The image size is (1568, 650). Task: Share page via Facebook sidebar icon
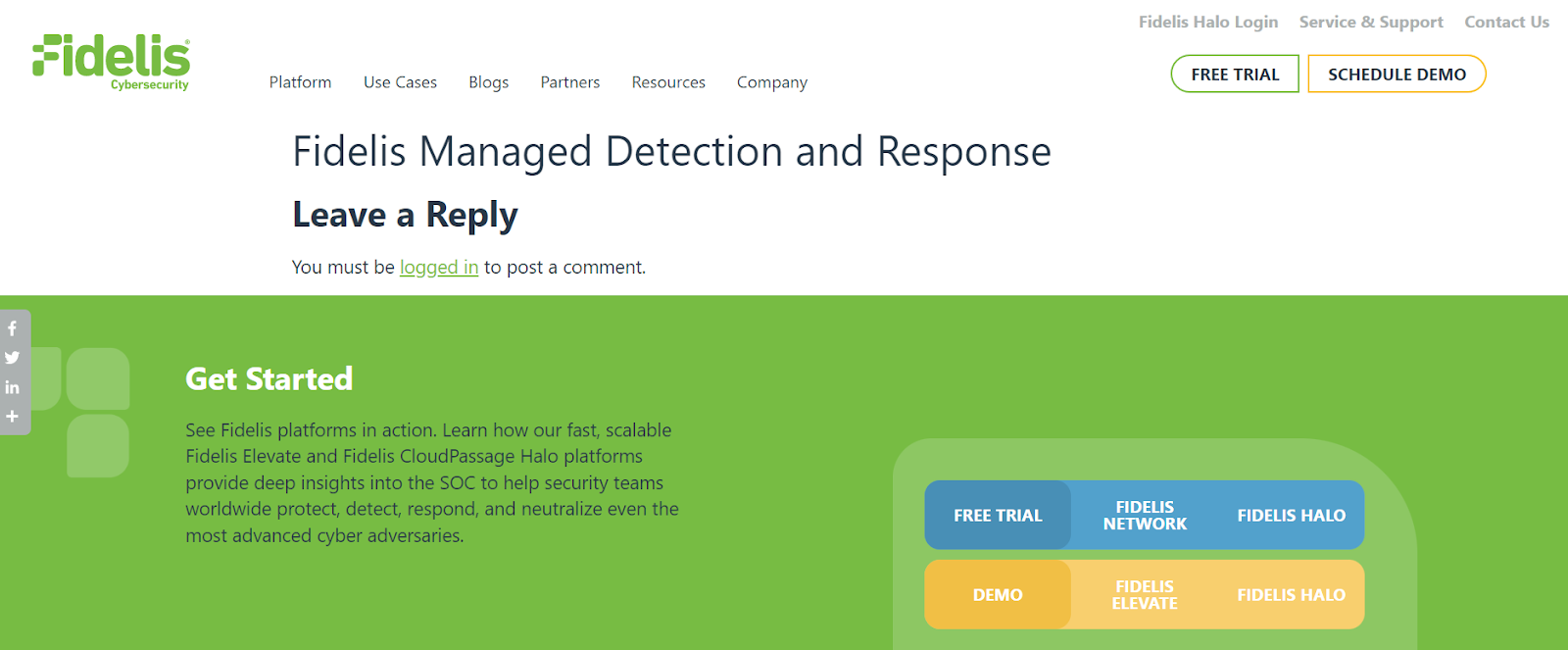coord(13,328)
